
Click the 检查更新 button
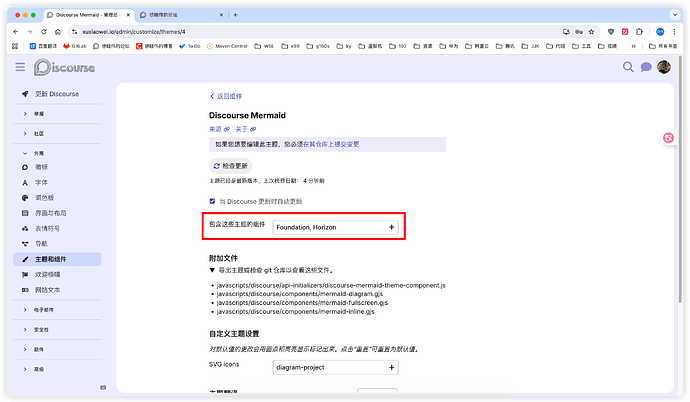pyautogui.click(x=230, y=165)
